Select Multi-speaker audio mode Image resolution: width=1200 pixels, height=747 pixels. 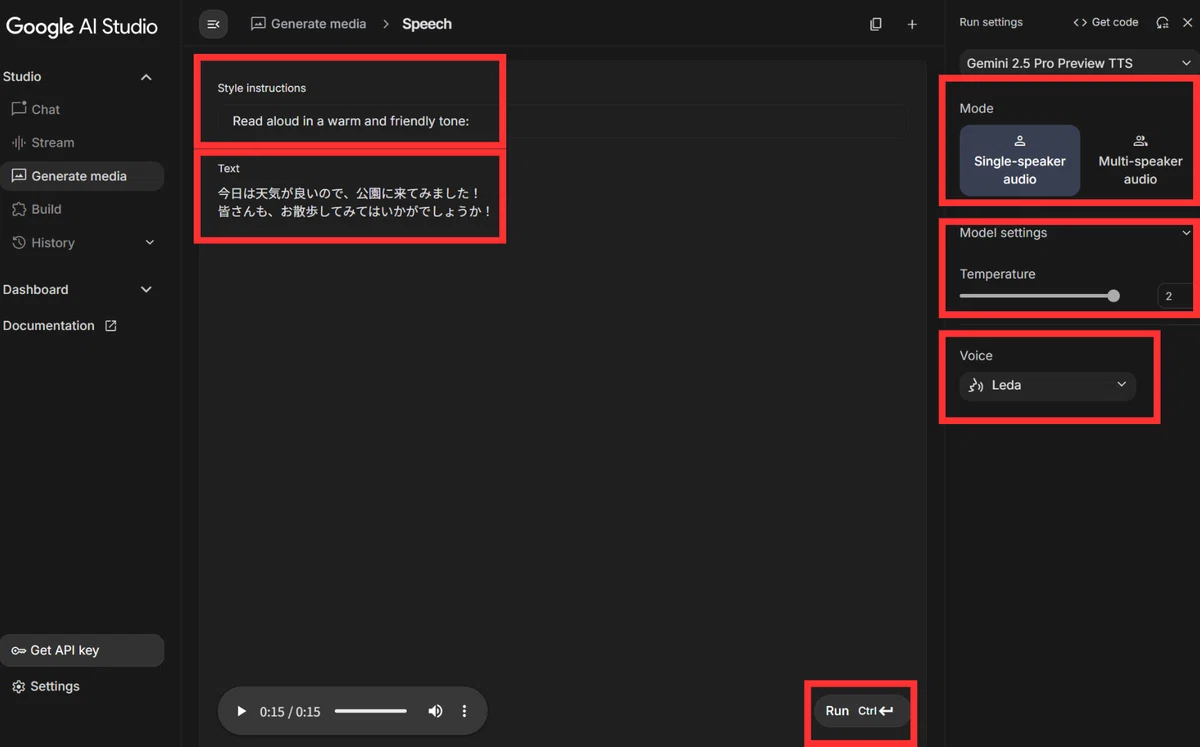pos(1140,160)
